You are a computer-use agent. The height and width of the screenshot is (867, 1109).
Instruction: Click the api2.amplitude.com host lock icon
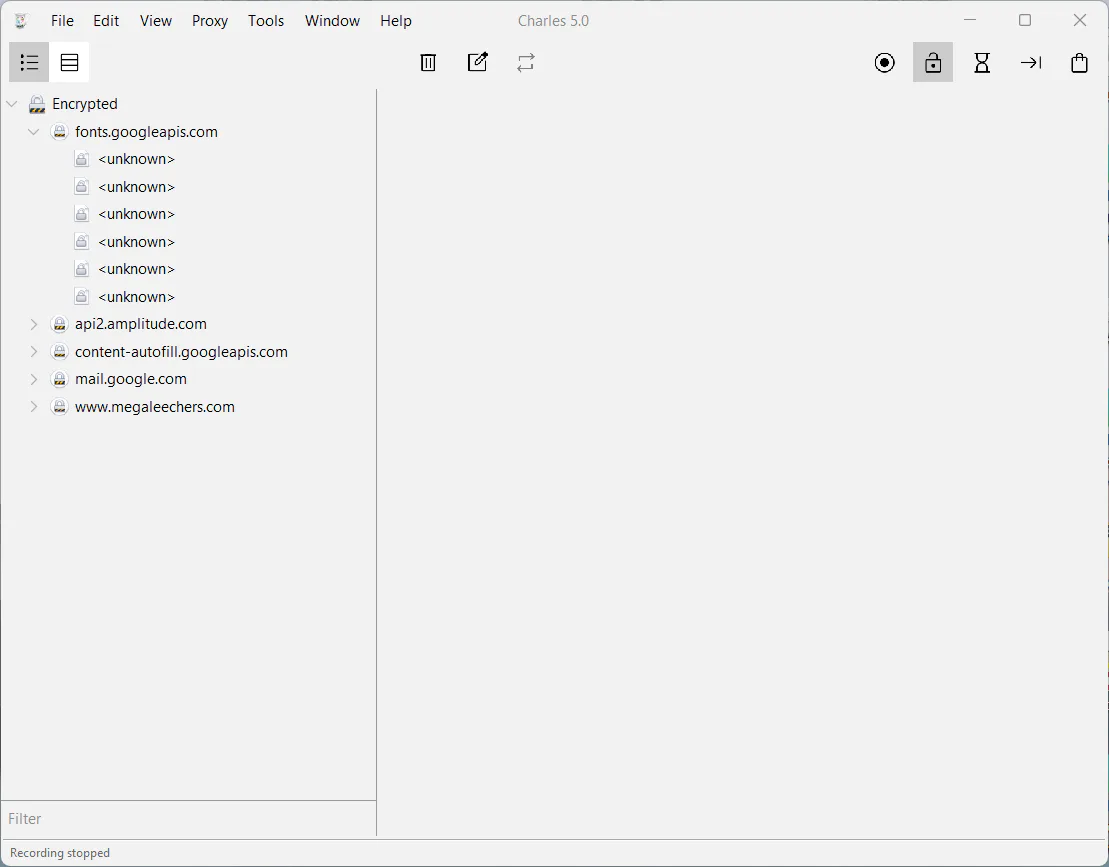coord(59,324)
